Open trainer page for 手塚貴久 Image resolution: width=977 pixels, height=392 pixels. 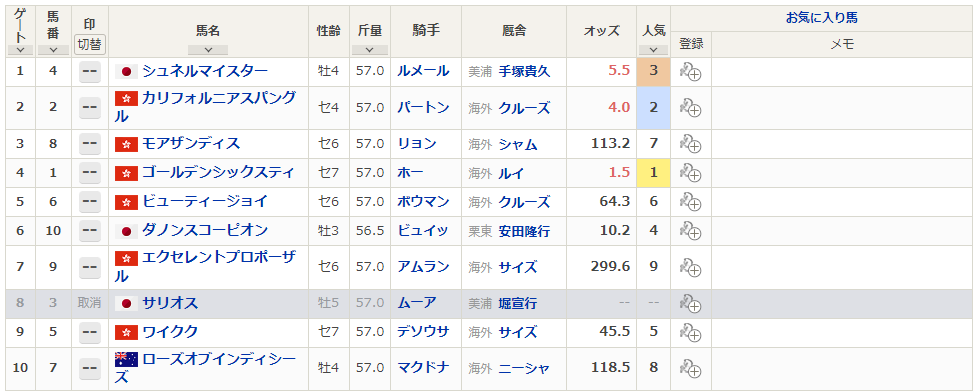pyautogui.click(x=524, y=72)
